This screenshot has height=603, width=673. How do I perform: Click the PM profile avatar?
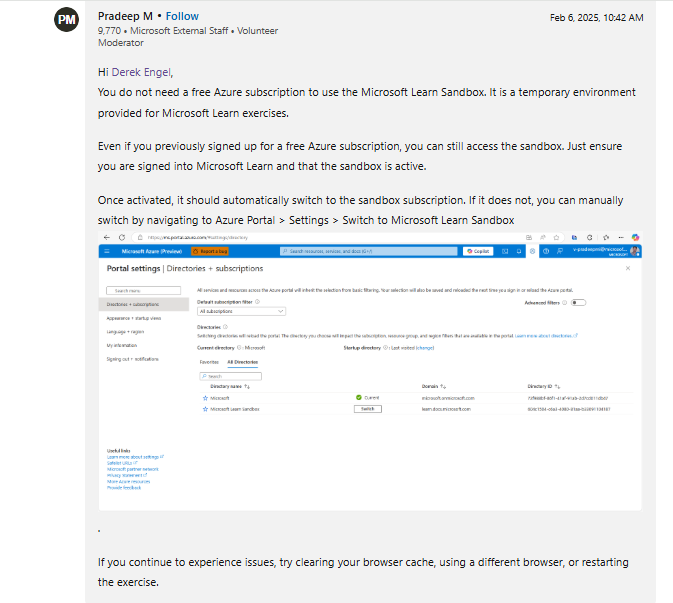67,20
